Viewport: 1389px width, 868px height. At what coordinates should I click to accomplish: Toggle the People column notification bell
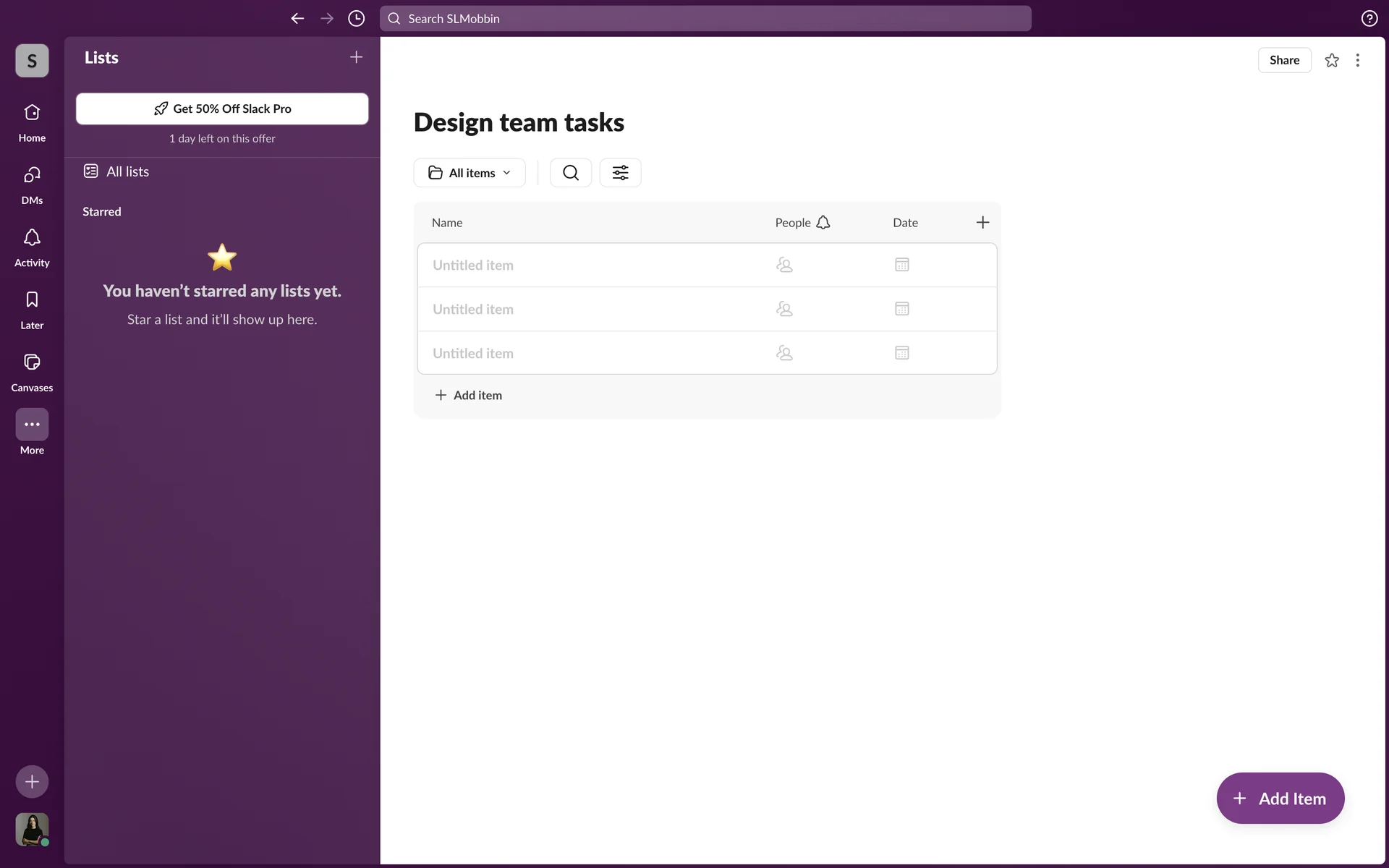click(823, 223)
